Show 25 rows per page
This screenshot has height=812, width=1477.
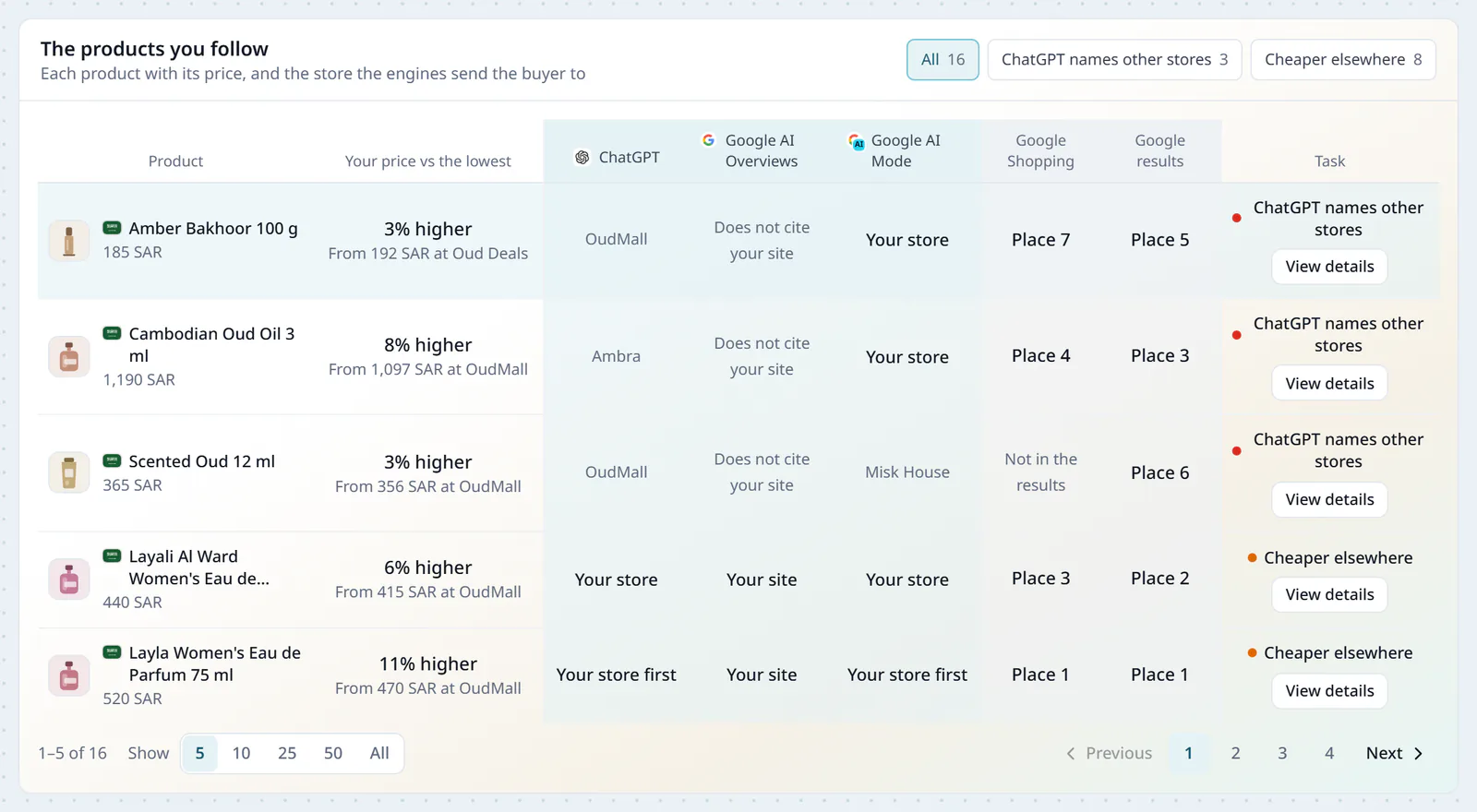(x=287, y=754)
